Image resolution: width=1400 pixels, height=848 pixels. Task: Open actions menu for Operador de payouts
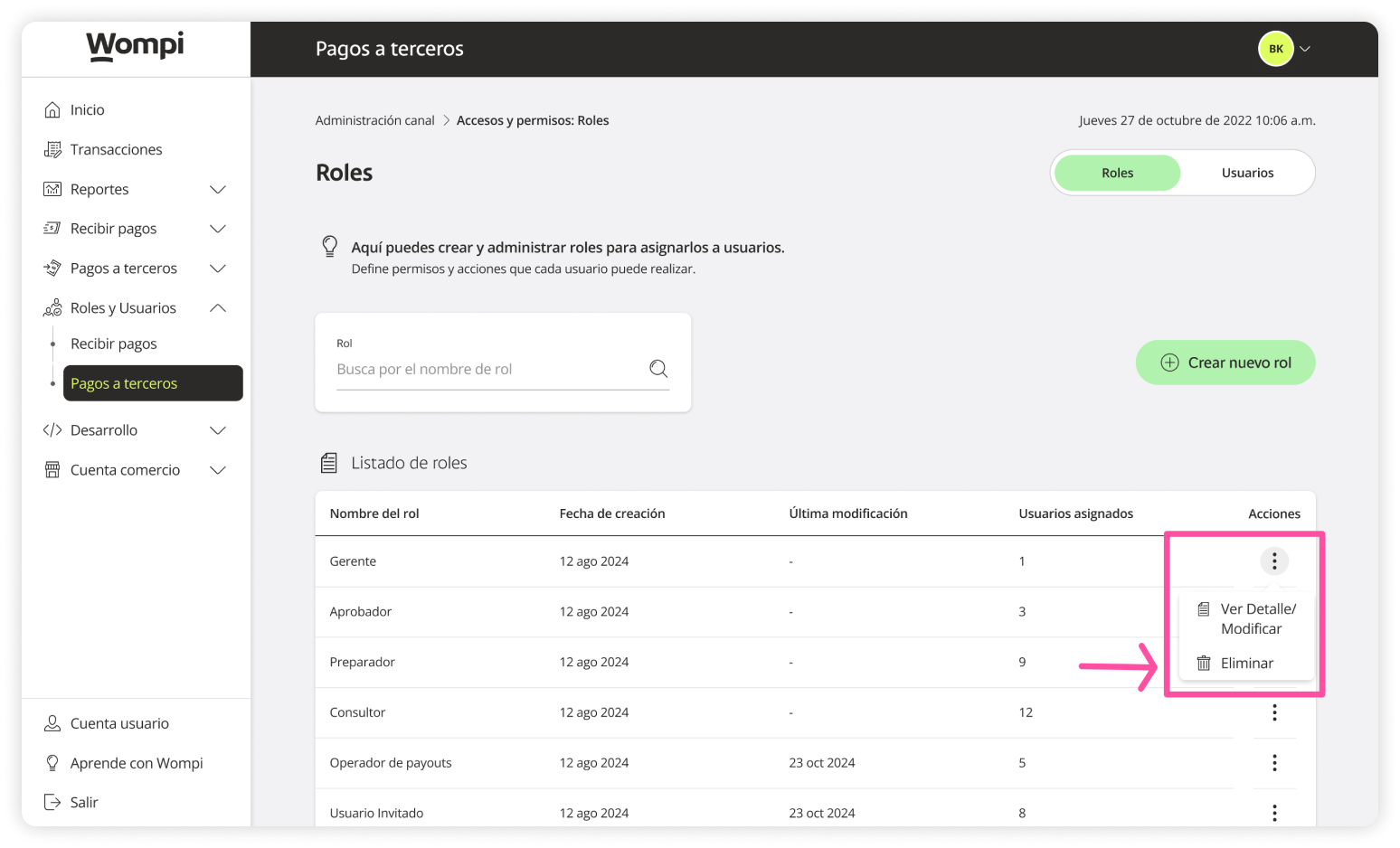[1274, 763]
